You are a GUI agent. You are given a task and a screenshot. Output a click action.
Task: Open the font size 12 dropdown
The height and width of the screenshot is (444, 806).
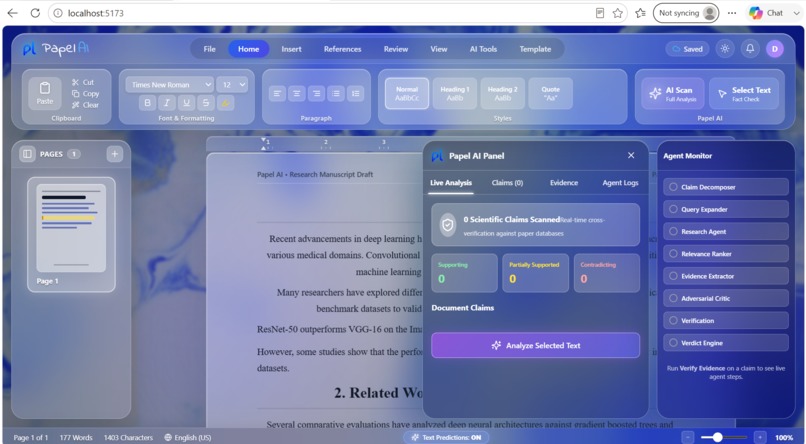pyautogui.click(x=232, y=85)
